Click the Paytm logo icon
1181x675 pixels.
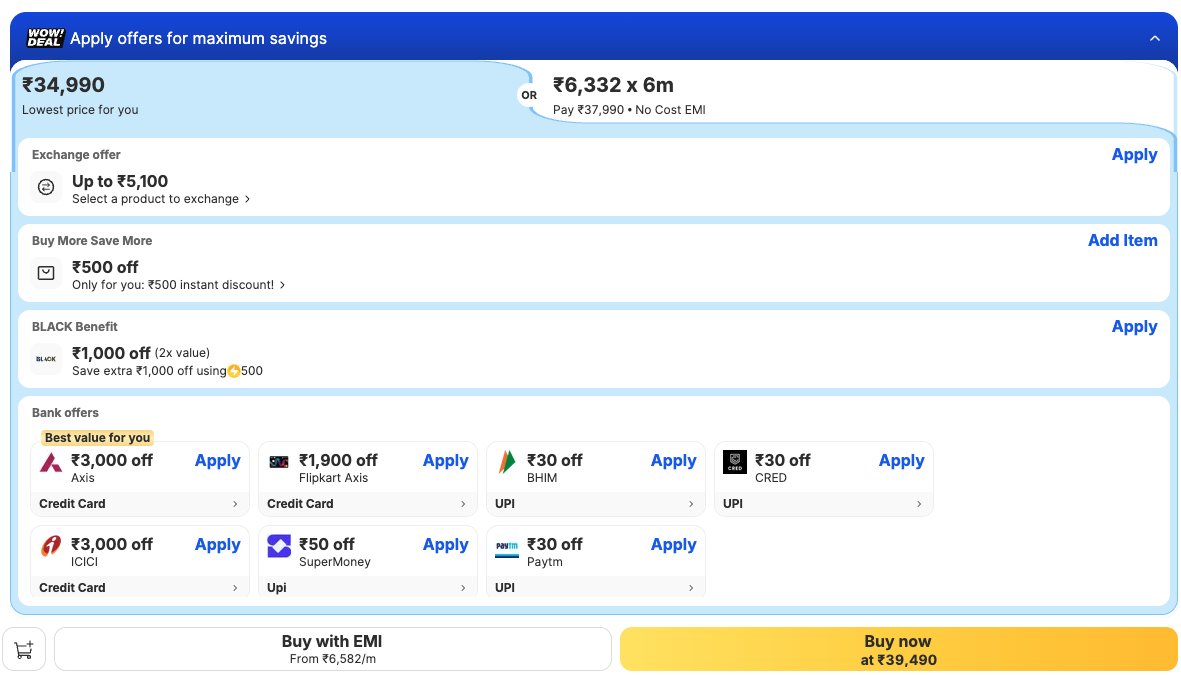click(507, 547)
